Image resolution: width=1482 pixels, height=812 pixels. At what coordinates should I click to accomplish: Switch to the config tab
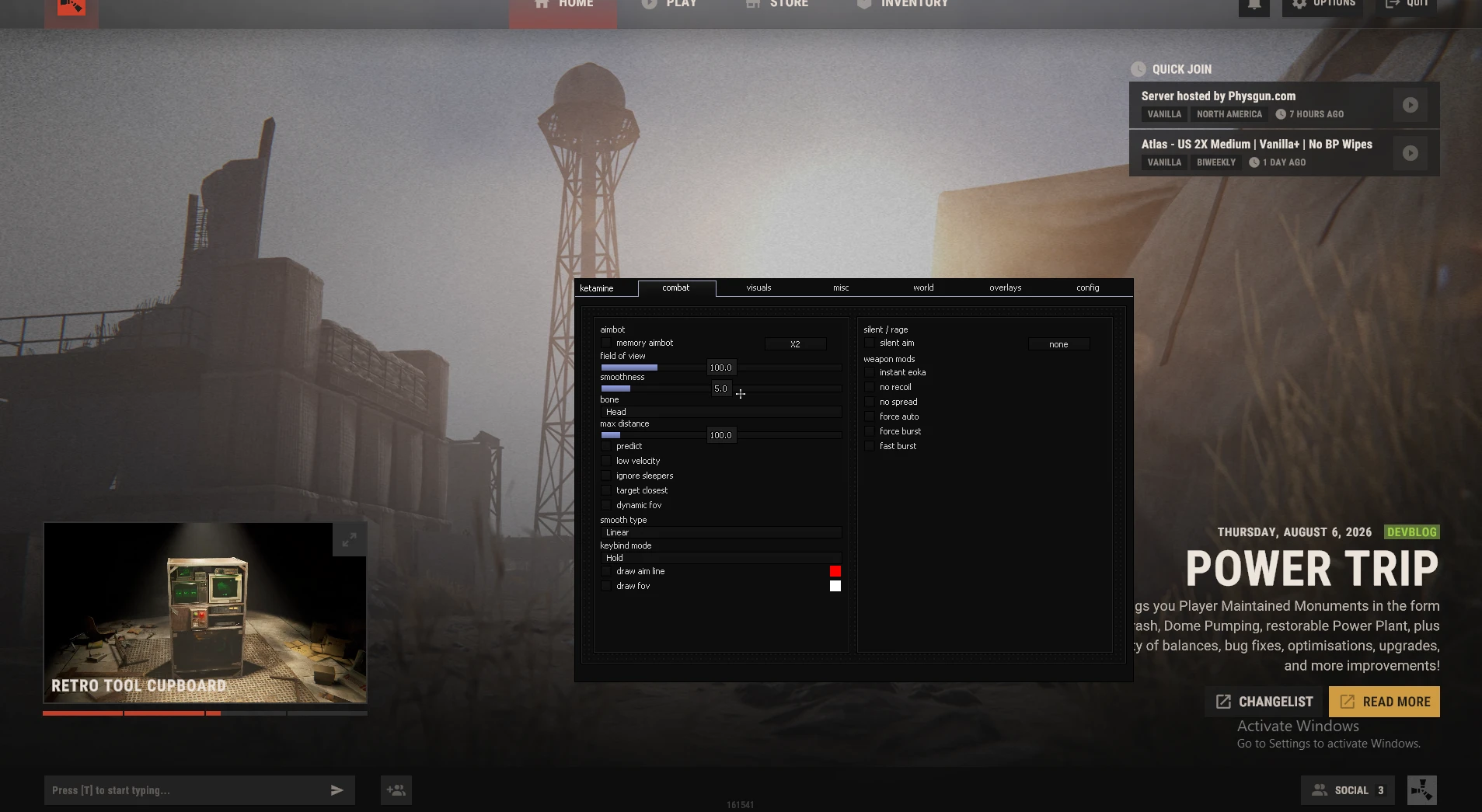tap(1088, 288)
